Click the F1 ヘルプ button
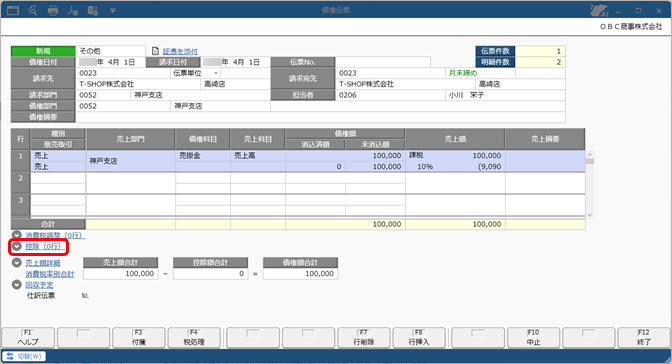This screenshot has height=364, width=672. tap(28, 337)
